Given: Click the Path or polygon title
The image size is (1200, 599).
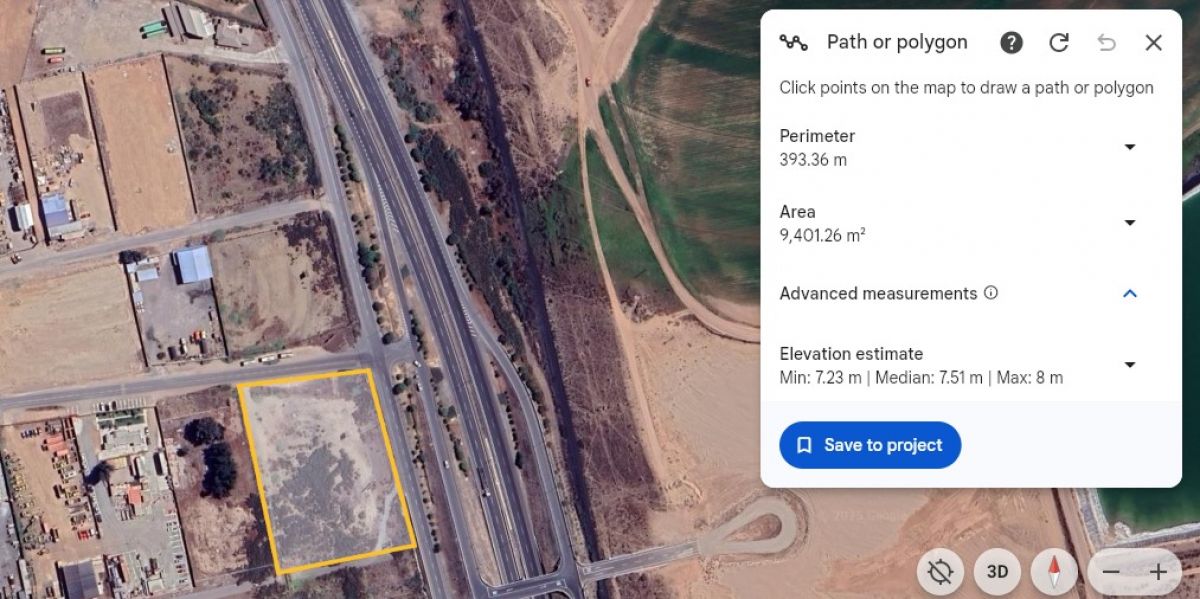Looking at the screenshot, I should [x=897, y=42].
